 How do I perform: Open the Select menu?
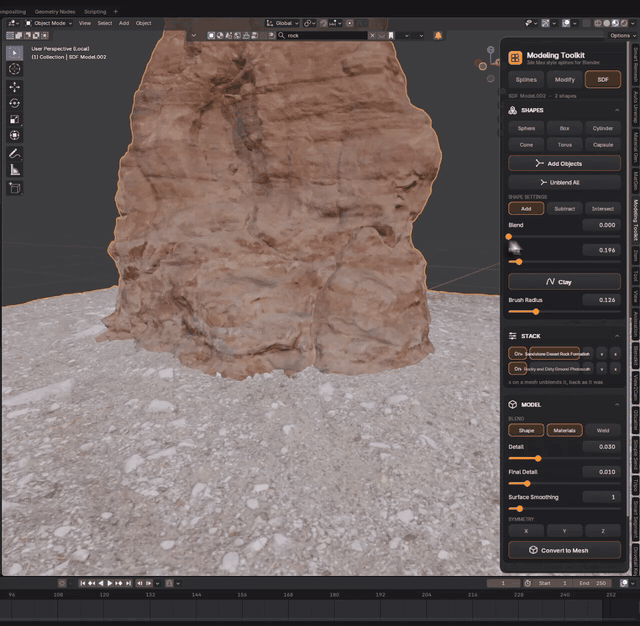pyautogui.click(x=104, y=23)
